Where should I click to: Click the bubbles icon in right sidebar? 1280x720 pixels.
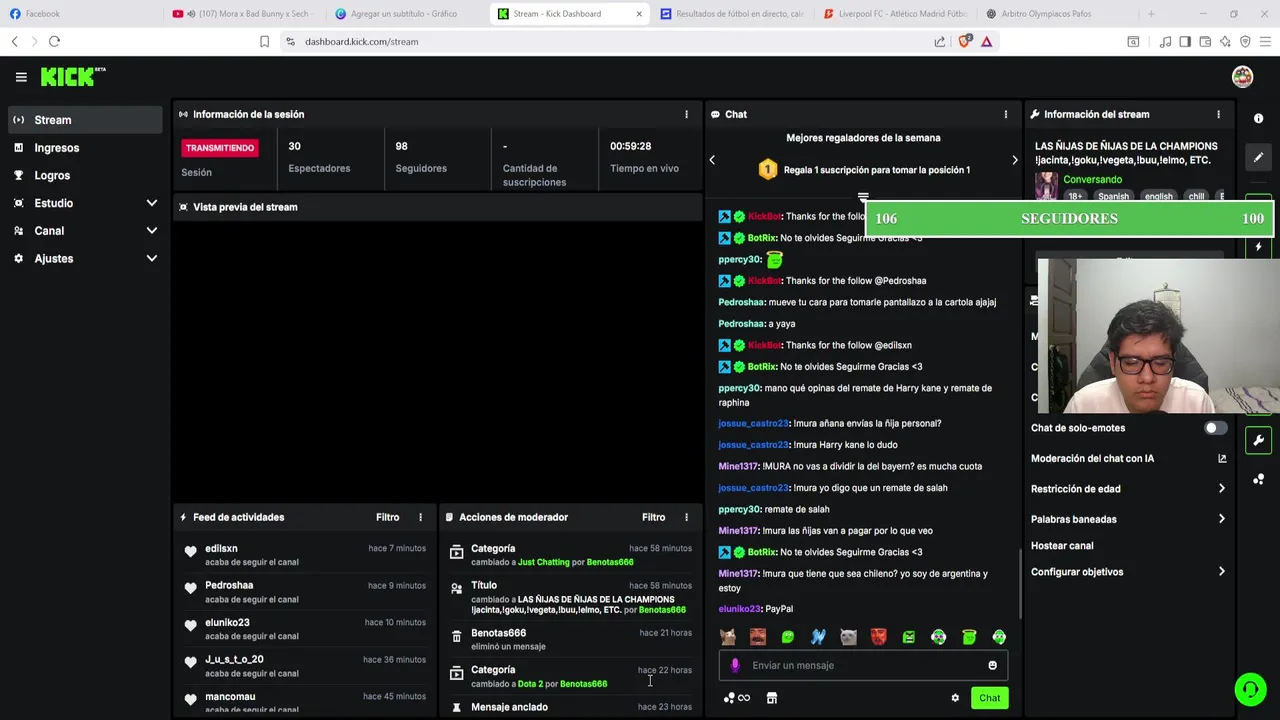click(1258, 479)
